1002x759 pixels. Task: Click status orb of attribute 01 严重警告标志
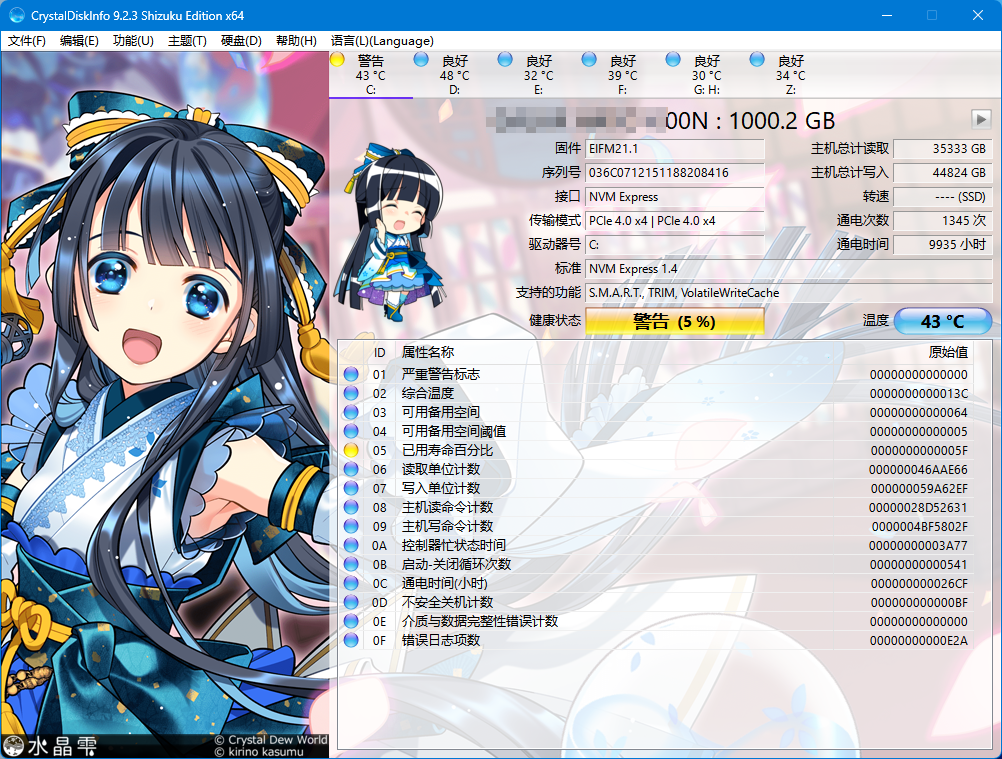(x=351, y=374)
